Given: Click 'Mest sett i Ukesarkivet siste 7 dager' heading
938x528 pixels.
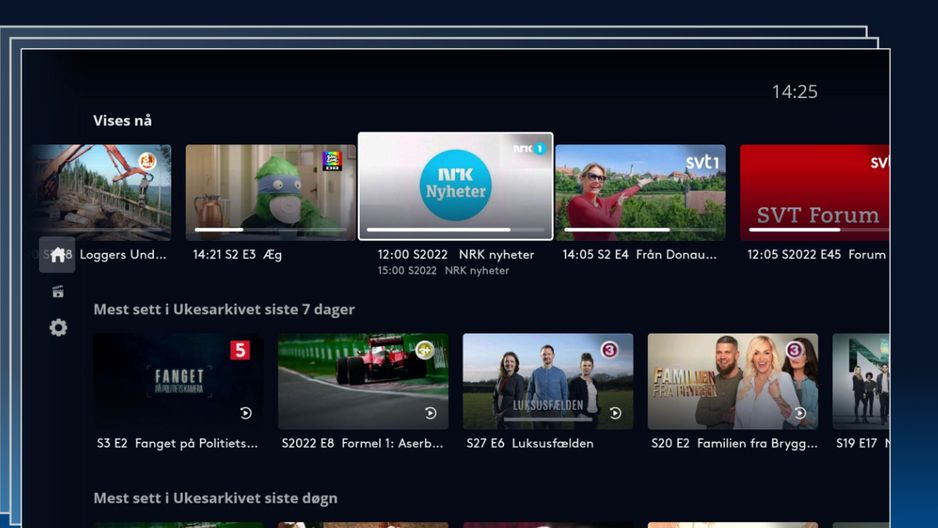Looking at the screenshot, I should [x=224, y=309].
